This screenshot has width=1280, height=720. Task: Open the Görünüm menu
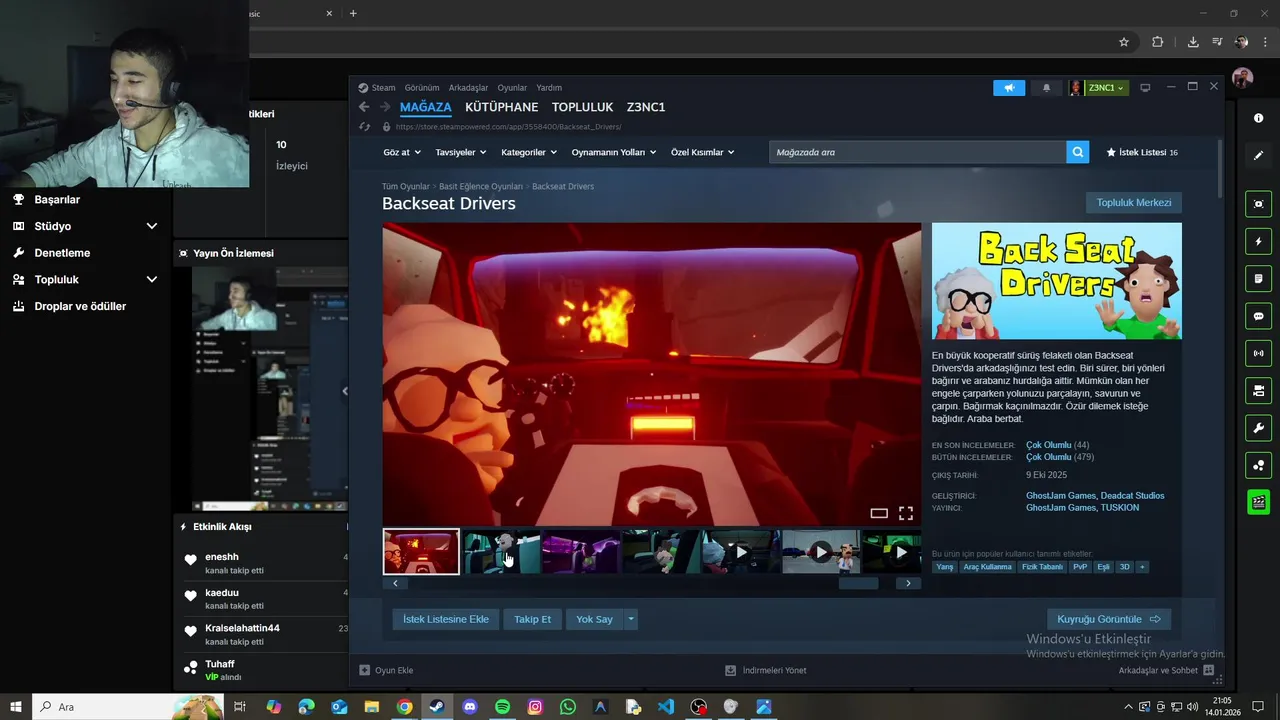click(422, 88)
